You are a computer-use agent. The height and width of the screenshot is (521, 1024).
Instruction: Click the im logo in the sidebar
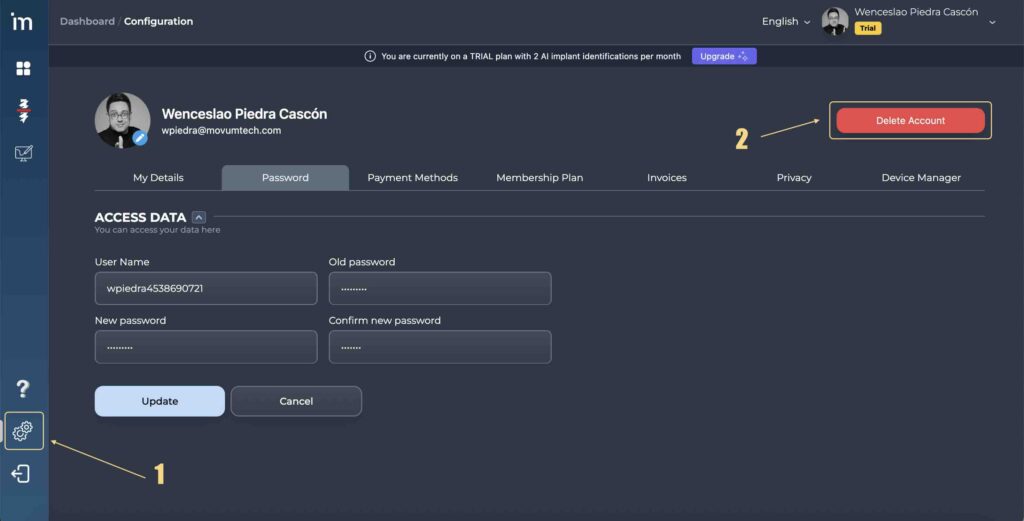click(22, 22)
